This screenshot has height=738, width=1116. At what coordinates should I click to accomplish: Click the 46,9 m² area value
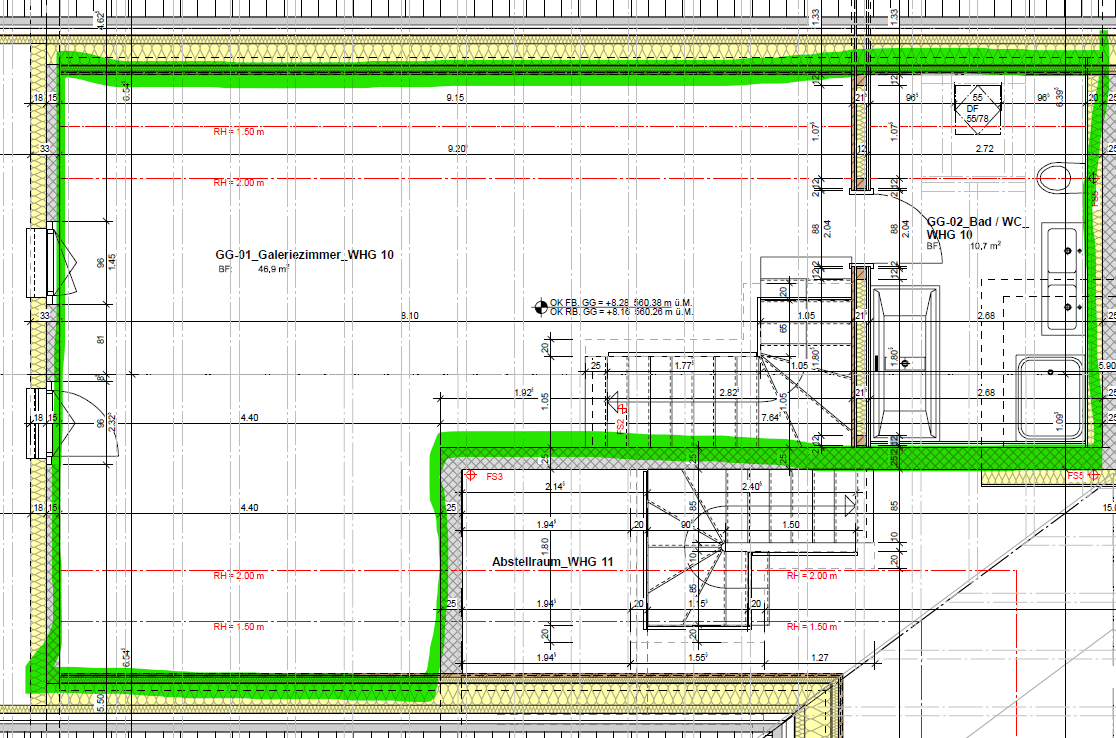pyautogui.click(x=275, y=270)
